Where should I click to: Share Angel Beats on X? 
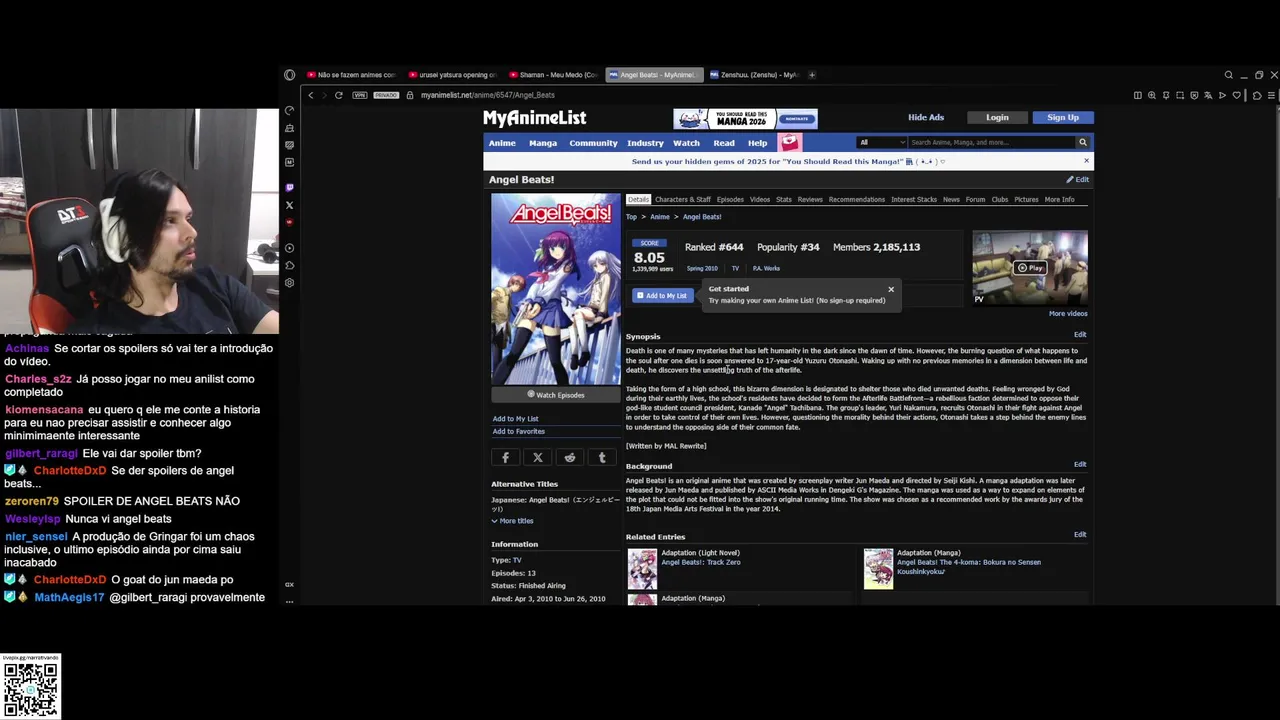click(538, 457)
